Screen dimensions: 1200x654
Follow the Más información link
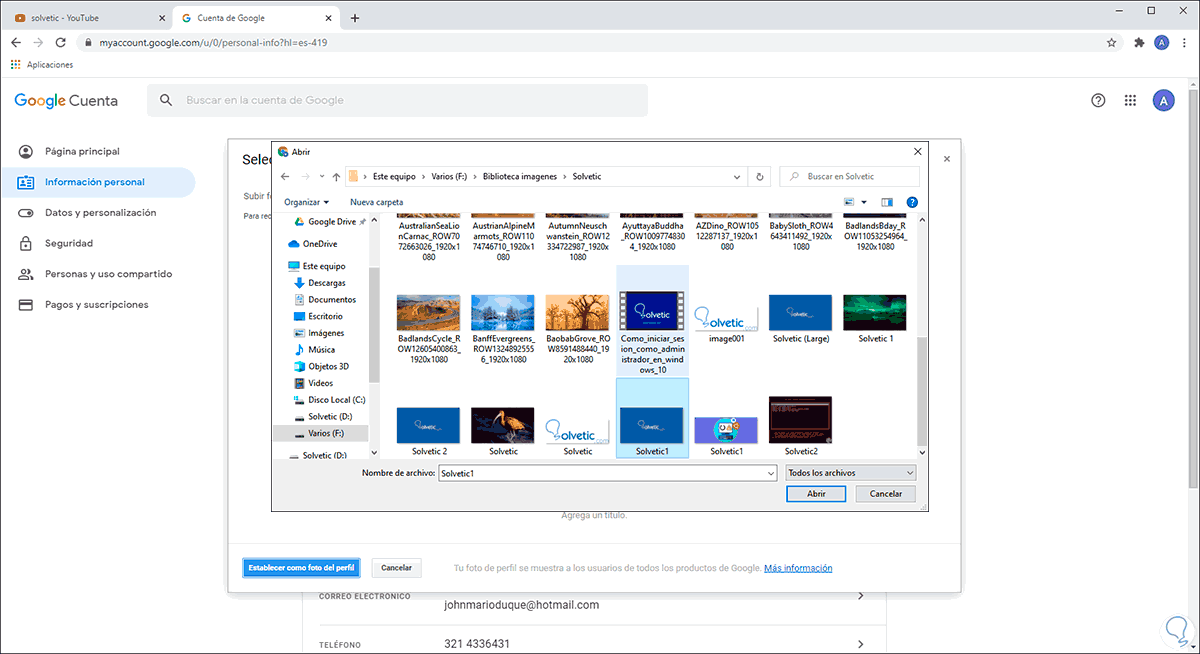pos(797,568)
